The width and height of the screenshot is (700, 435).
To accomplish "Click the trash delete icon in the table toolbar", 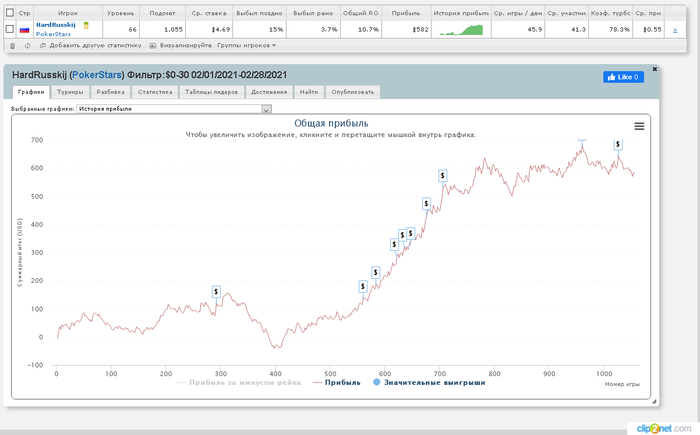I will tap(12, 46).
